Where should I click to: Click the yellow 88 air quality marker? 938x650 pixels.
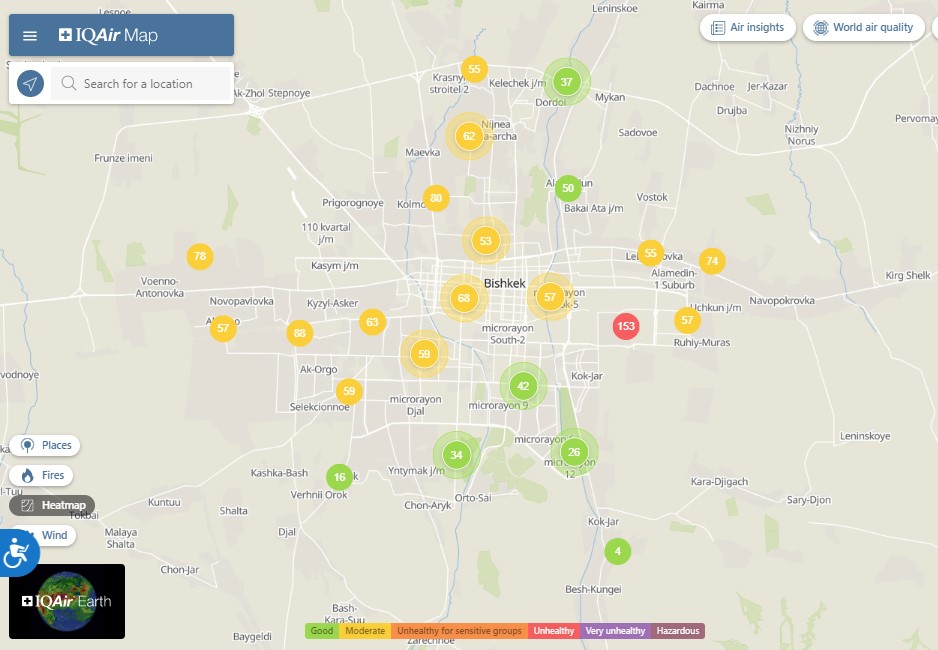pyautogui.click(x=299, y=334)
